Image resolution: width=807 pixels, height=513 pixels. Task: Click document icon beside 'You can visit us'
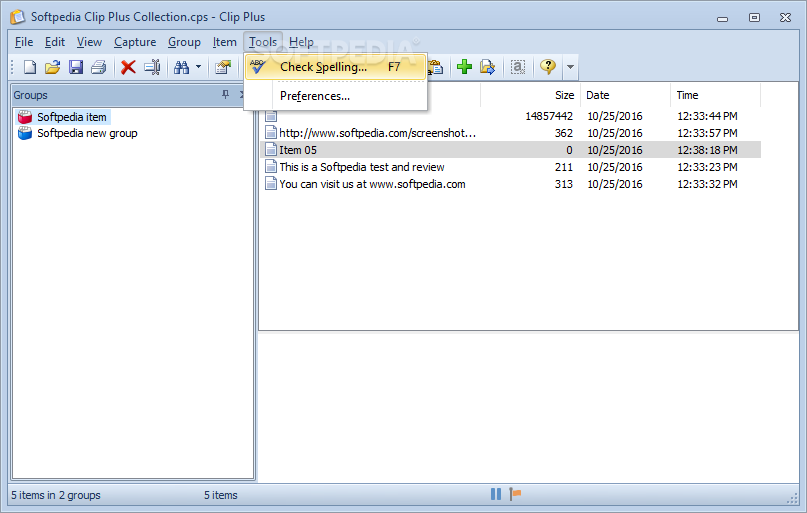(x=271, y=184)
